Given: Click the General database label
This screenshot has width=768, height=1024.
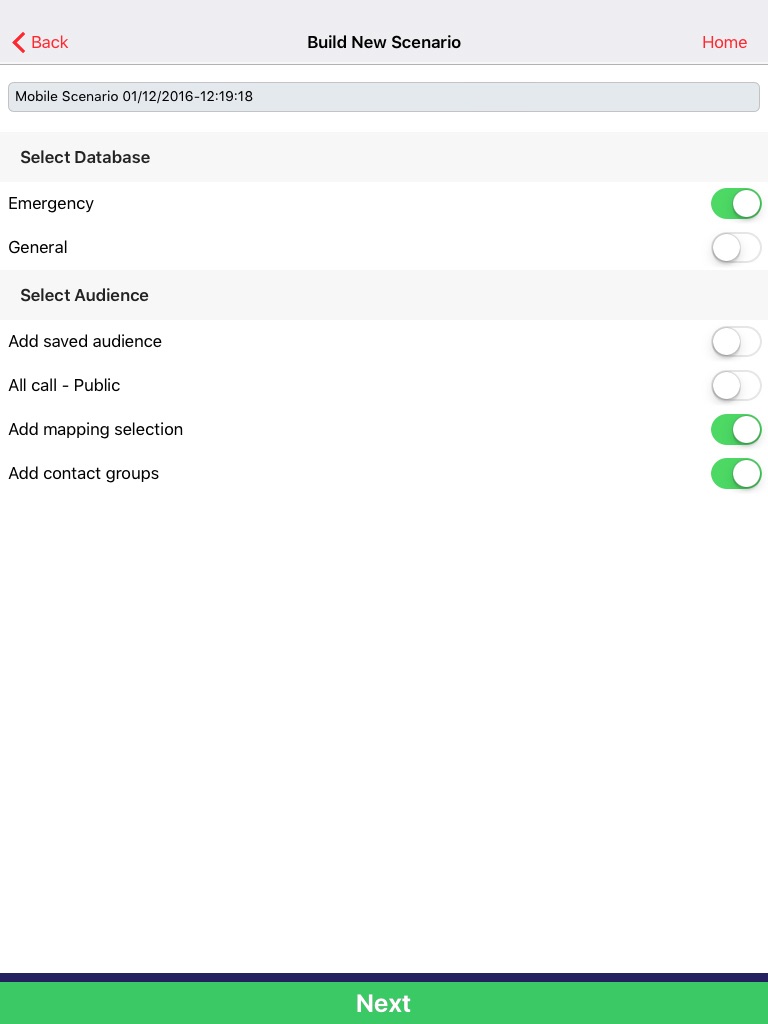Looking at the screenshot, I should pos(38,247).
